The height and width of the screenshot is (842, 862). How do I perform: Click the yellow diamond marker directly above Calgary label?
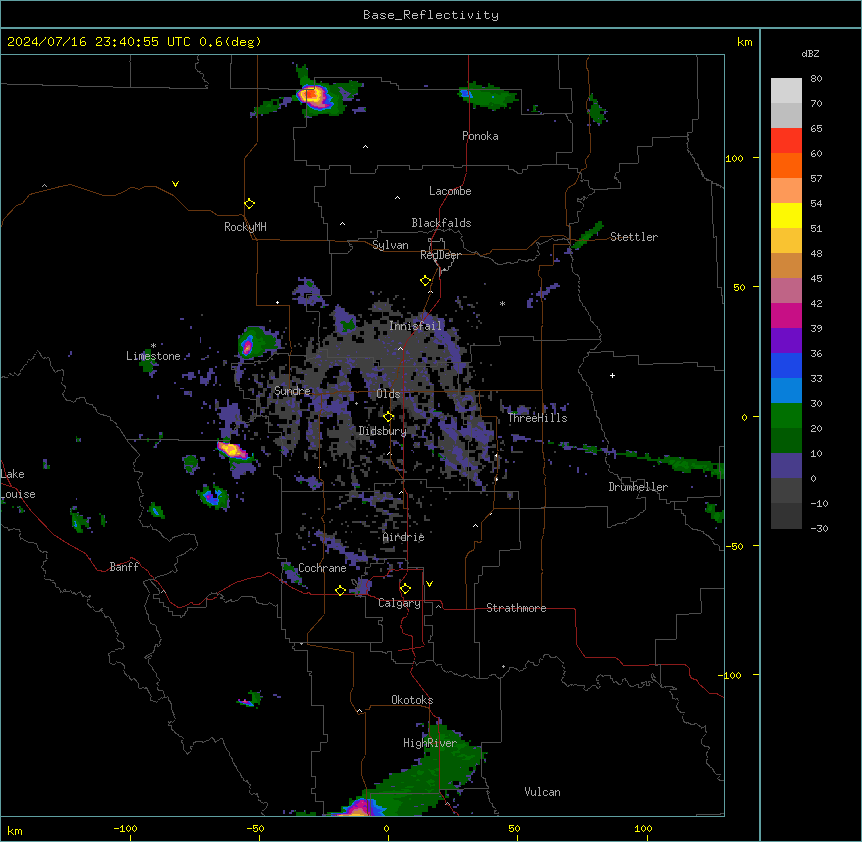point(405,589)
